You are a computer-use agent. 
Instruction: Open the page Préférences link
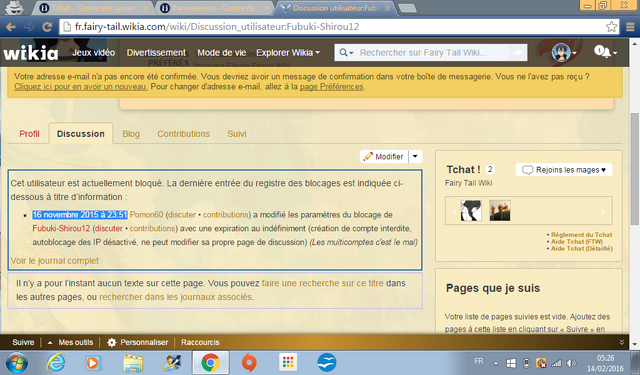331,87
